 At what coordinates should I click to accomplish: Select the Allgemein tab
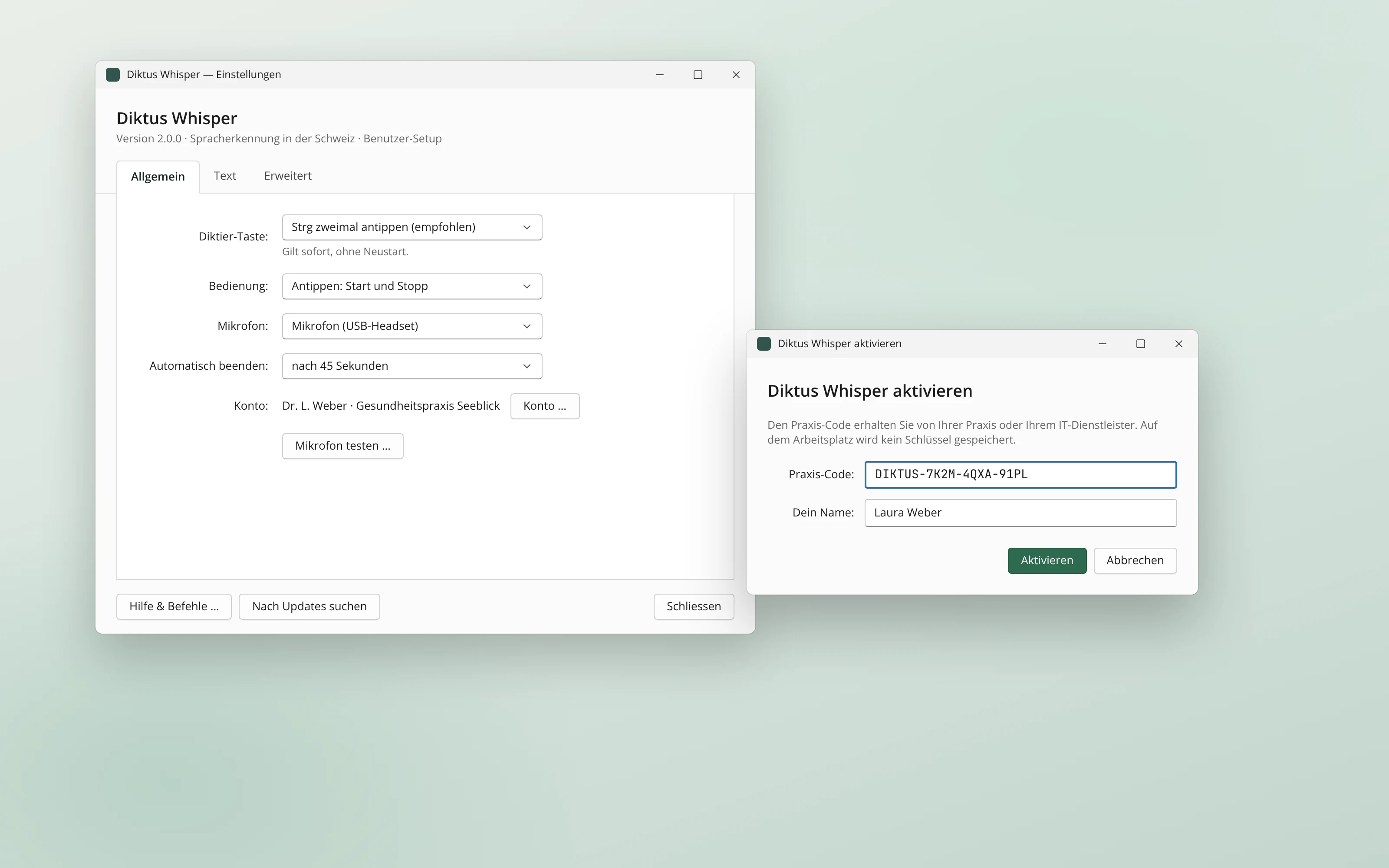(x=158, y=177)
